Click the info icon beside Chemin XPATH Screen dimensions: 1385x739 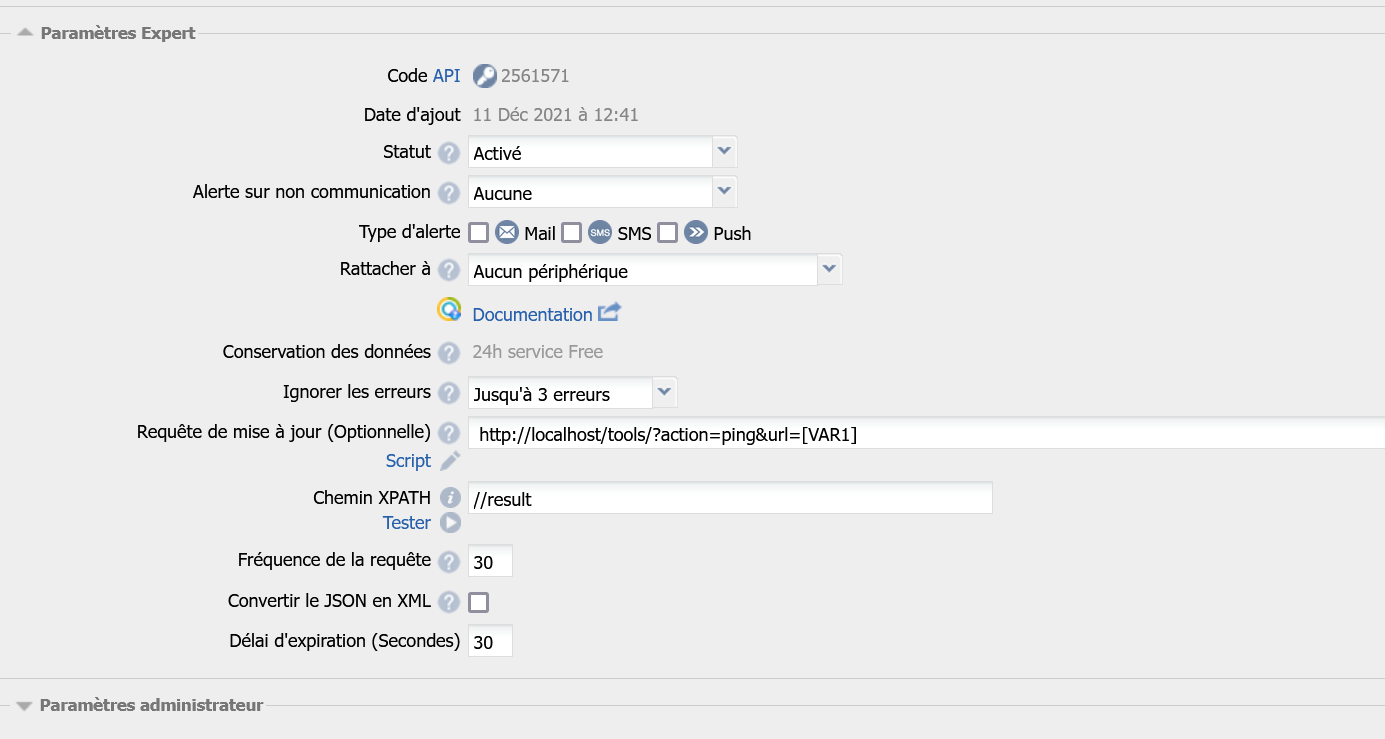click(450, 498)
